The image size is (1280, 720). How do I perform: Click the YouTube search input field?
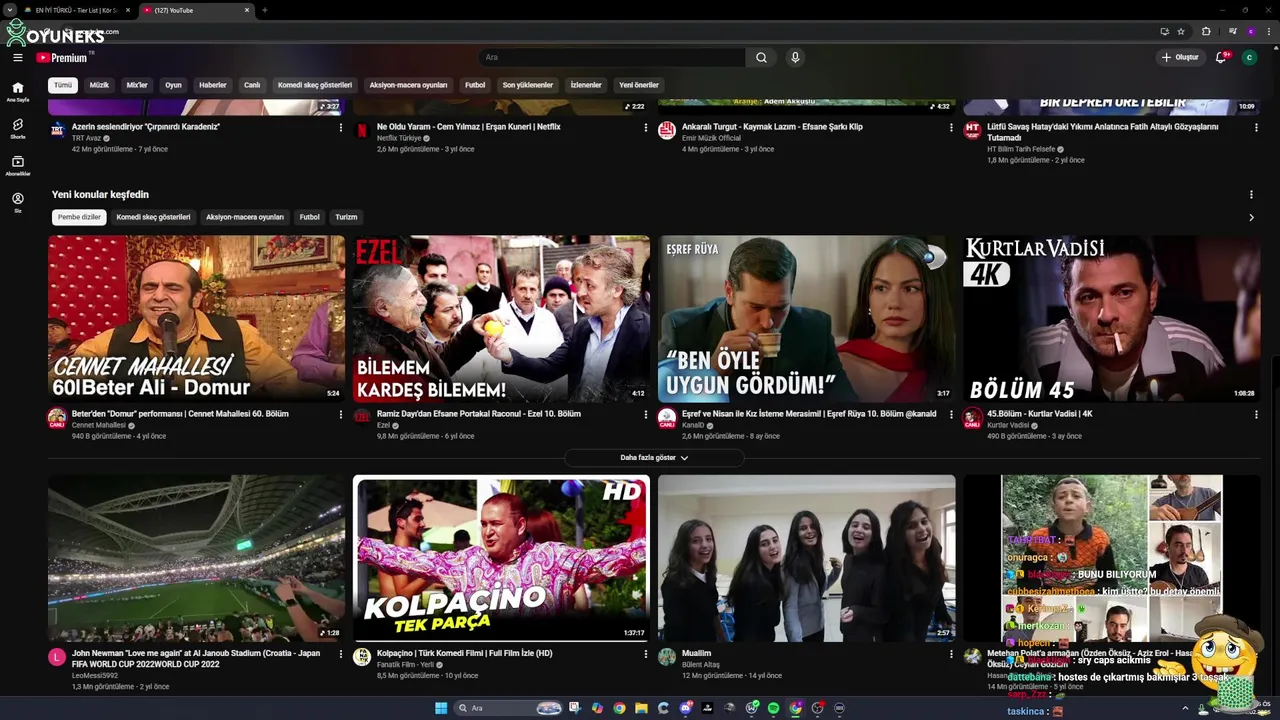click(610, 57)
